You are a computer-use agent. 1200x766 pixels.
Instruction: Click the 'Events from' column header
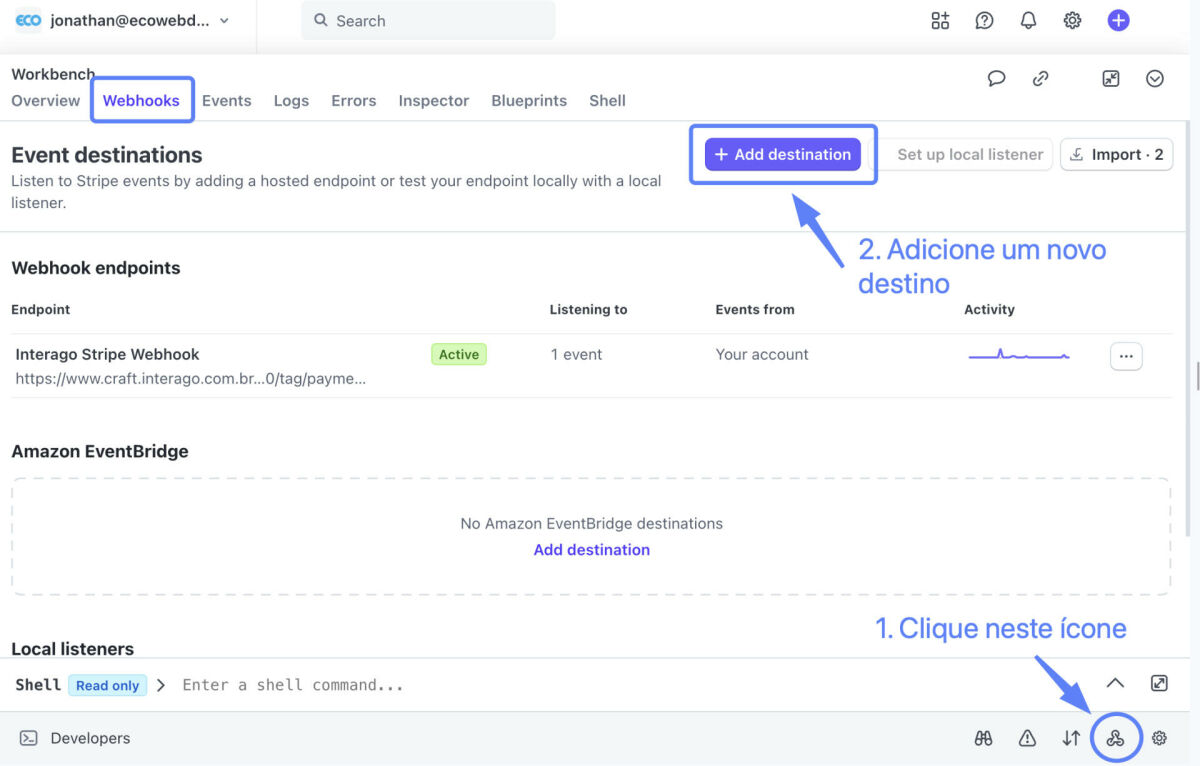pos(755,309)
